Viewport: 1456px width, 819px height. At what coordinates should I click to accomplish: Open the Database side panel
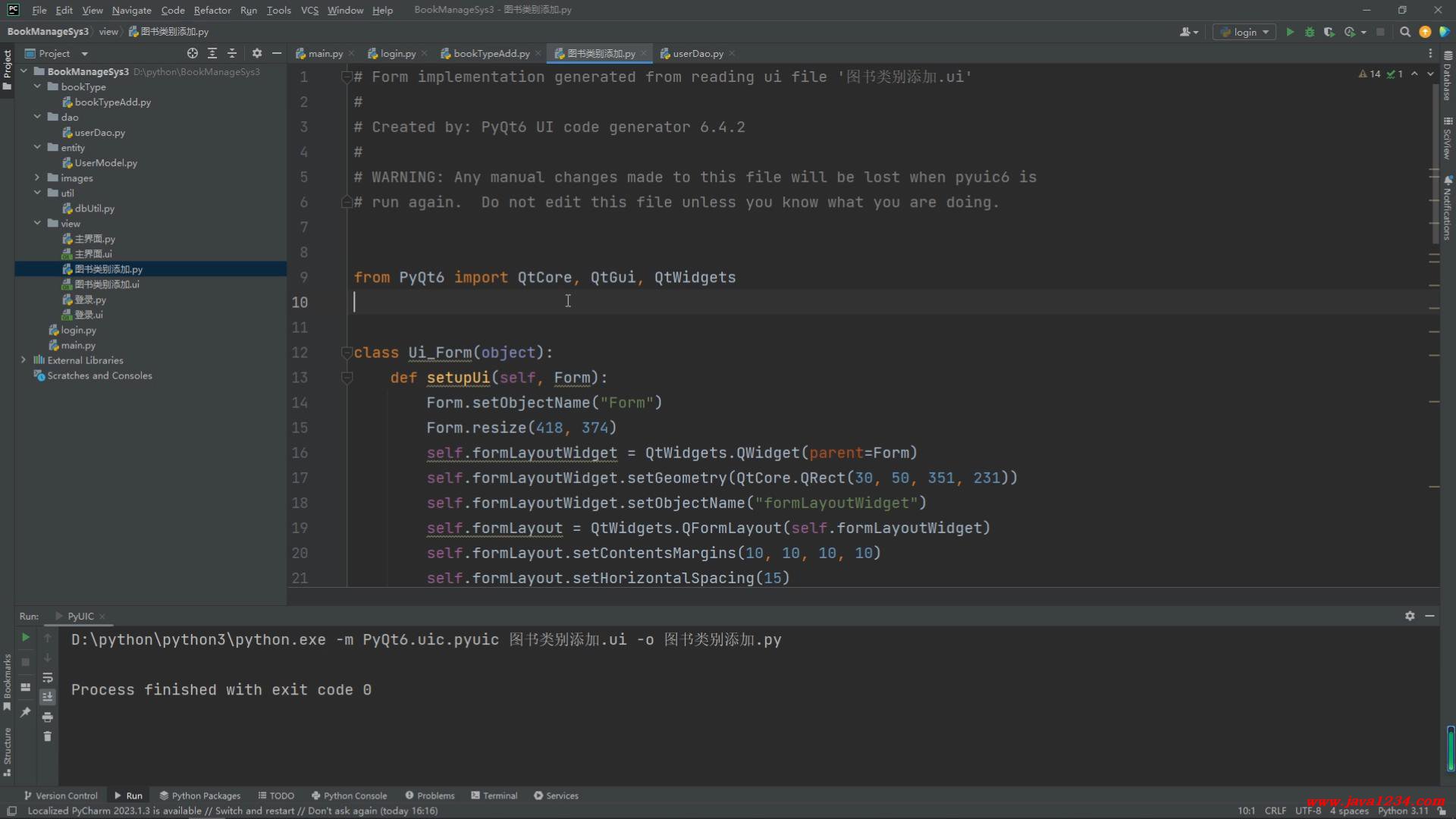(1448, 76)
